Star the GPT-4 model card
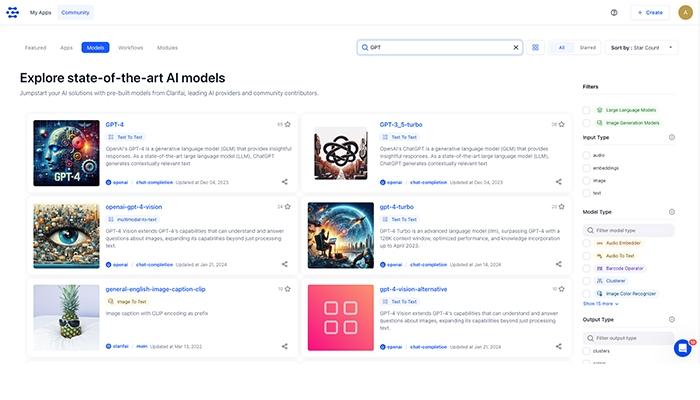Screen dimensions: 700x400 tap(288, 125)
